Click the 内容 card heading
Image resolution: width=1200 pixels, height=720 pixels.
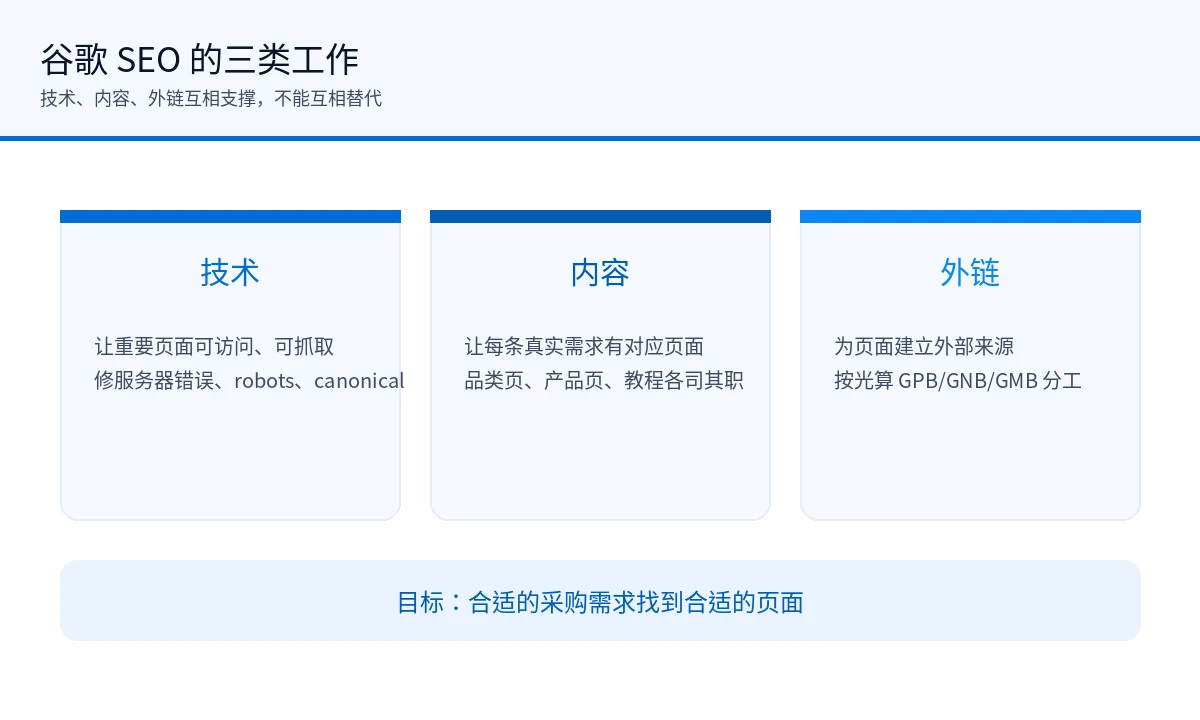600,272
